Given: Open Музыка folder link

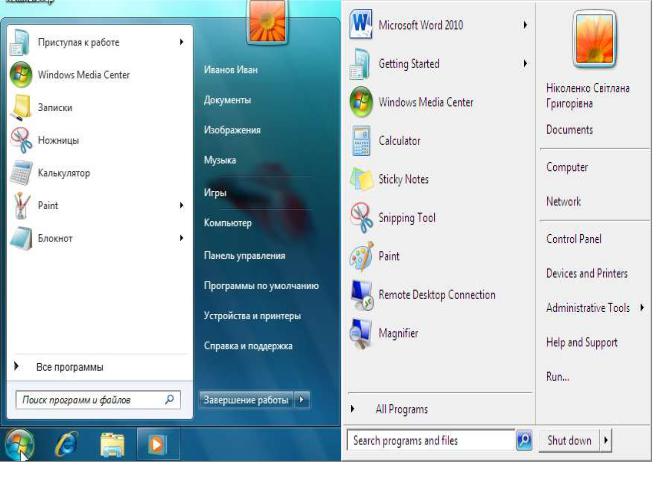Looking at the screenshot, I should point(220,160).
